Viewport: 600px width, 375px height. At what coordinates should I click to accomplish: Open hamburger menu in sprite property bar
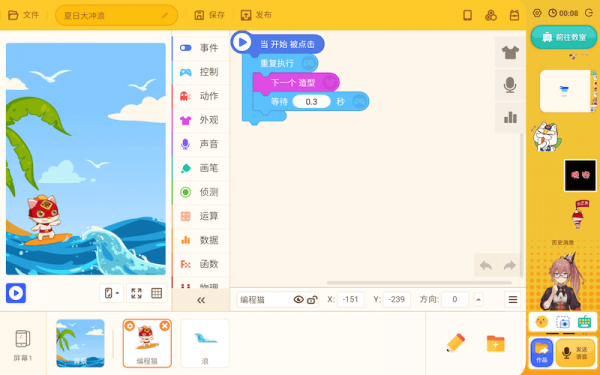pyautogui.click(x=513, y=299)
